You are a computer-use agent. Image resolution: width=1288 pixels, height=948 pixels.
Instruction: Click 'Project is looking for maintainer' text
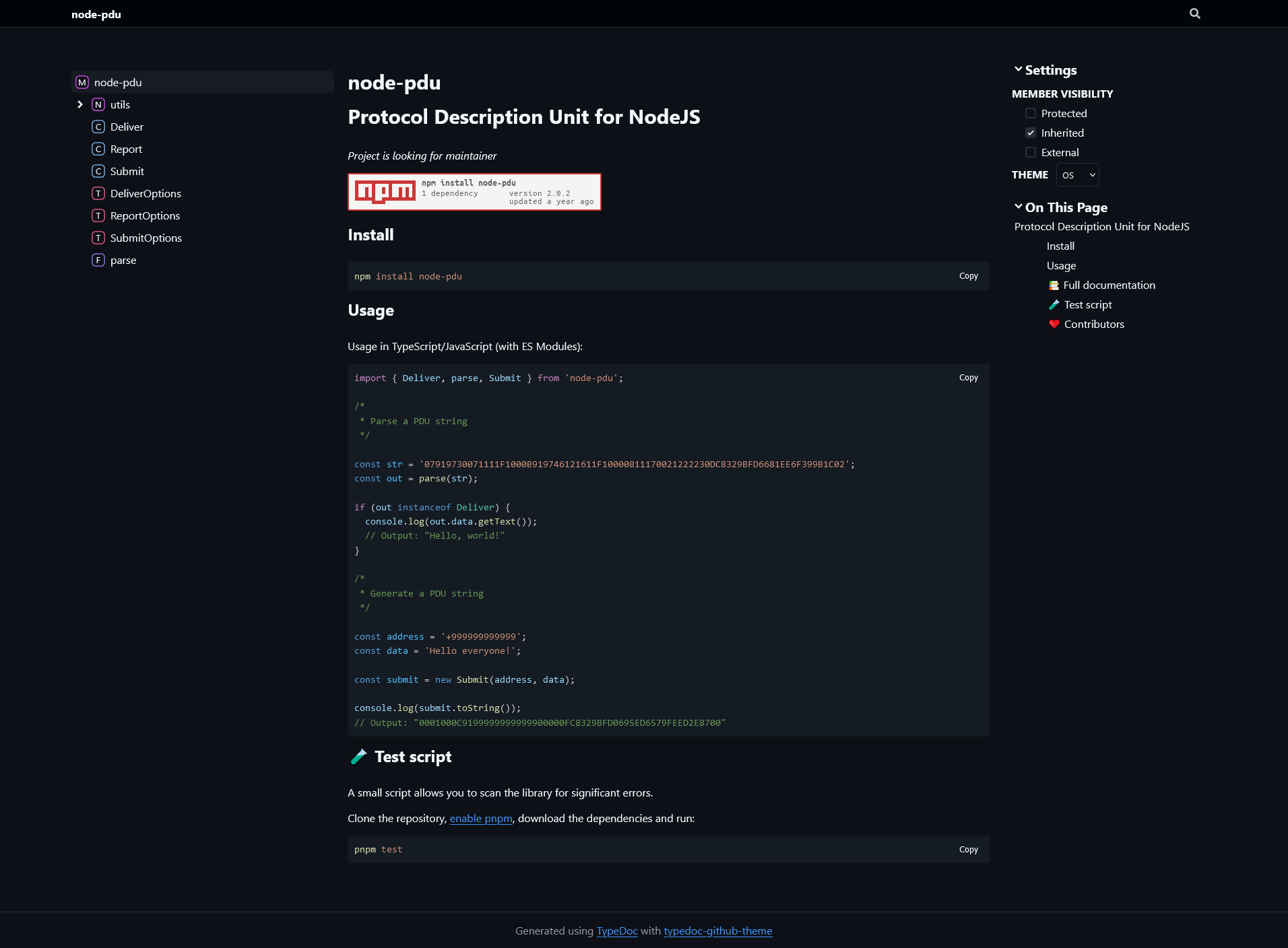(422, 156)
